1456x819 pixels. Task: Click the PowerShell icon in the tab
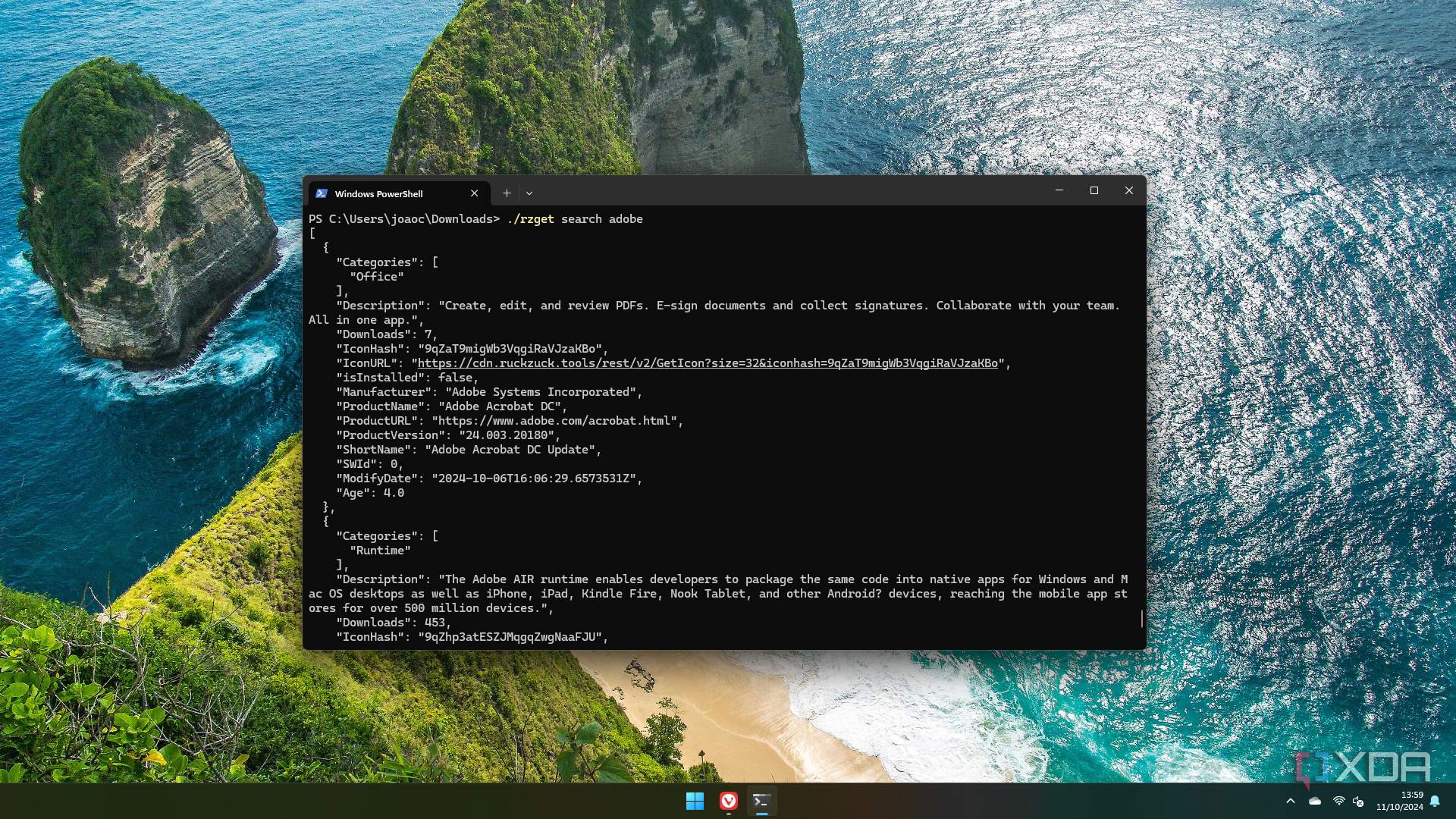tap(322, 193)
